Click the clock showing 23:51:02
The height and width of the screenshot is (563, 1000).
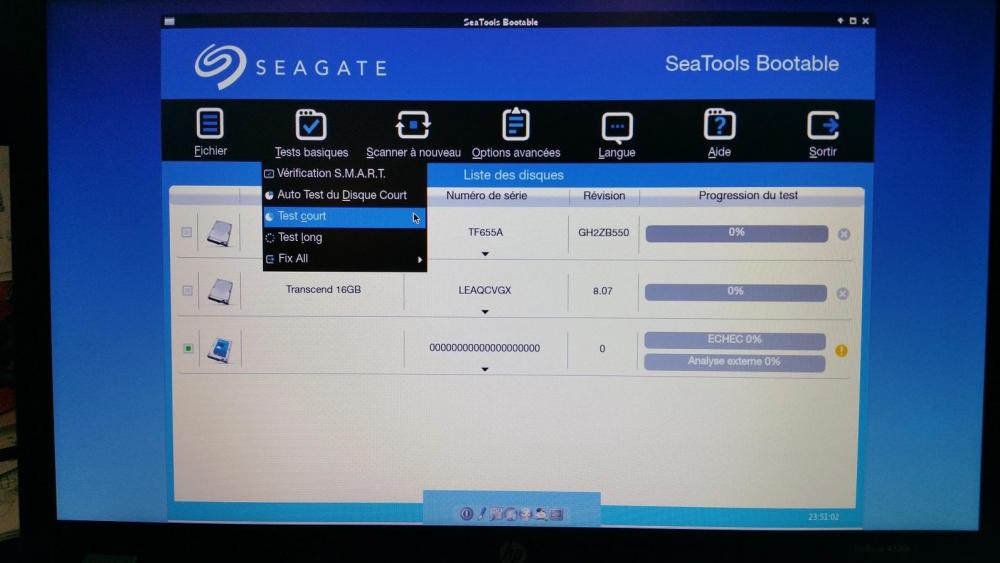coord(823,517)
